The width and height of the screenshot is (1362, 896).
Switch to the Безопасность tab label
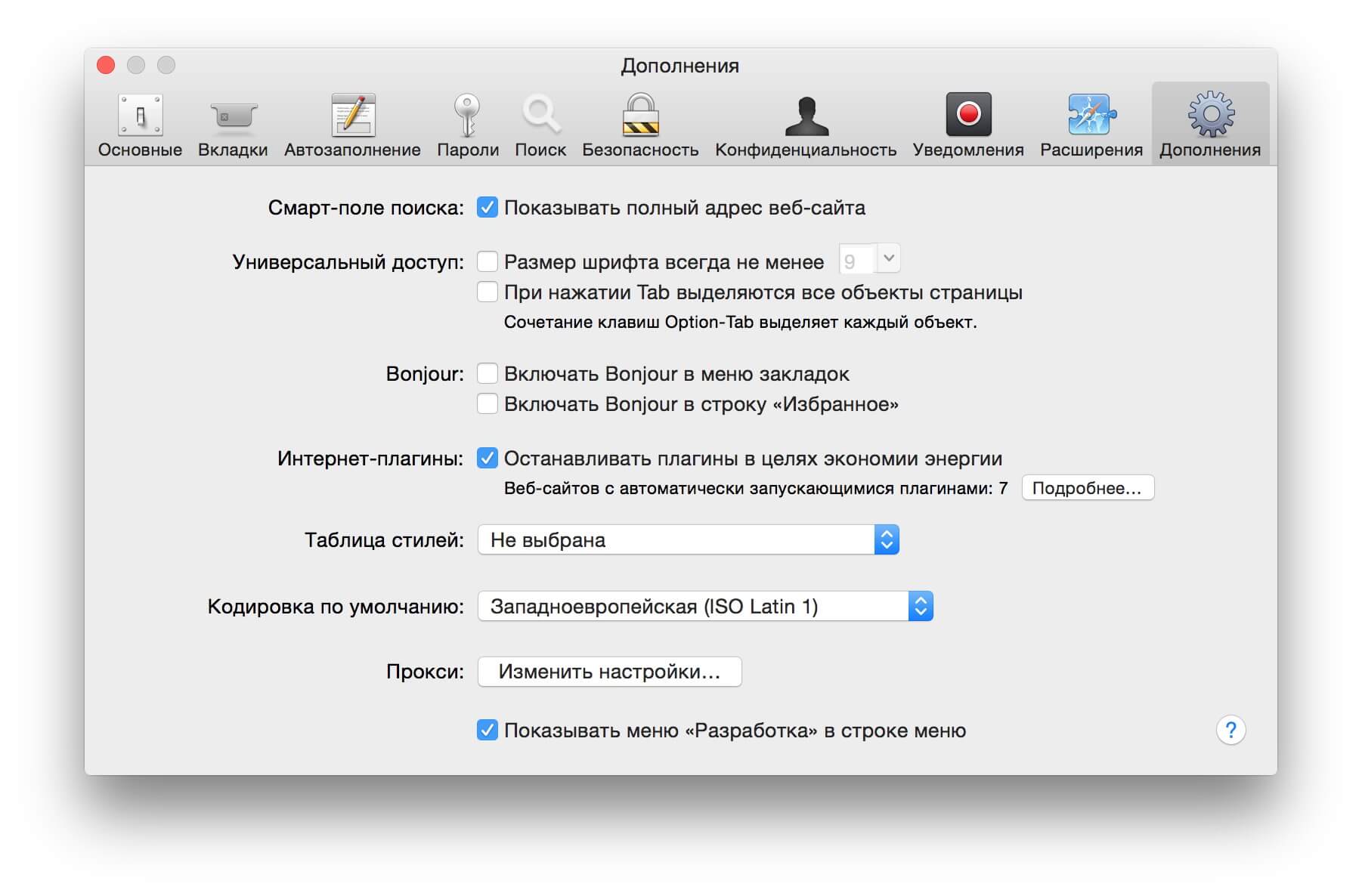tap(640, 150)
